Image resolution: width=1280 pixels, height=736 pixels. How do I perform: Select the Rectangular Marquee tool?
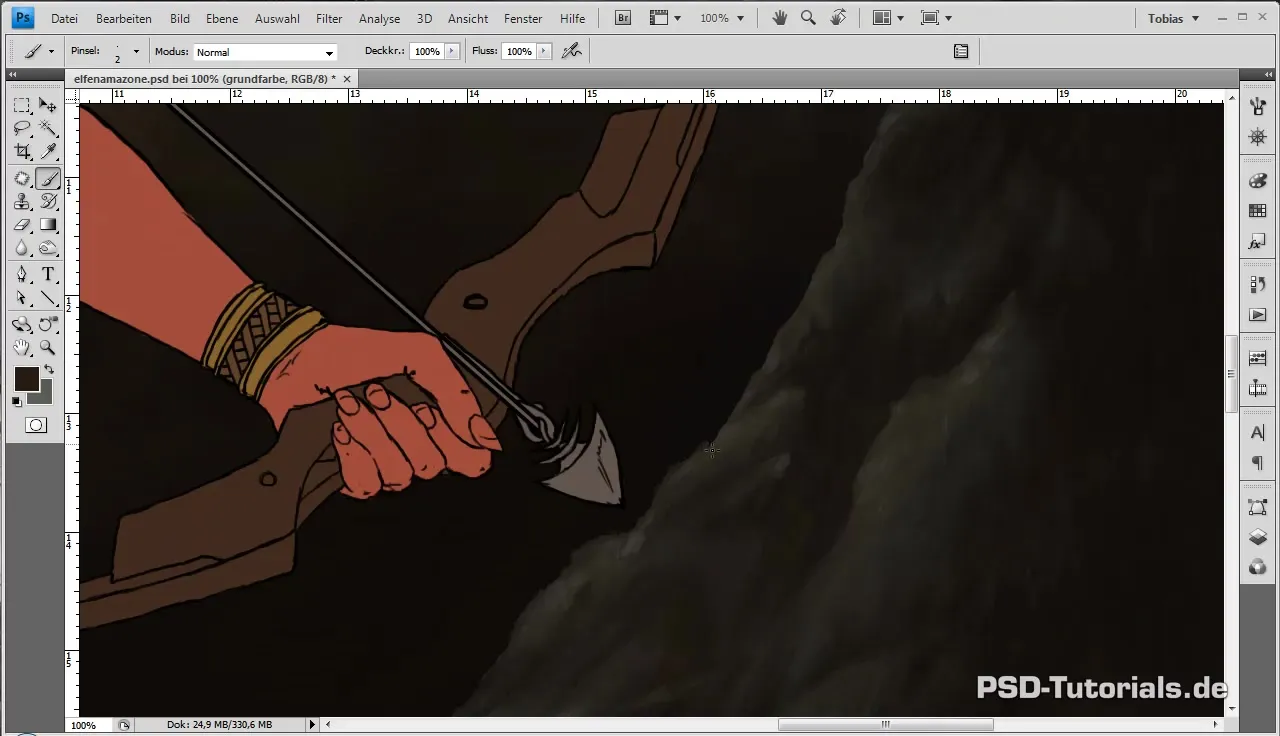tap(22, 105)
